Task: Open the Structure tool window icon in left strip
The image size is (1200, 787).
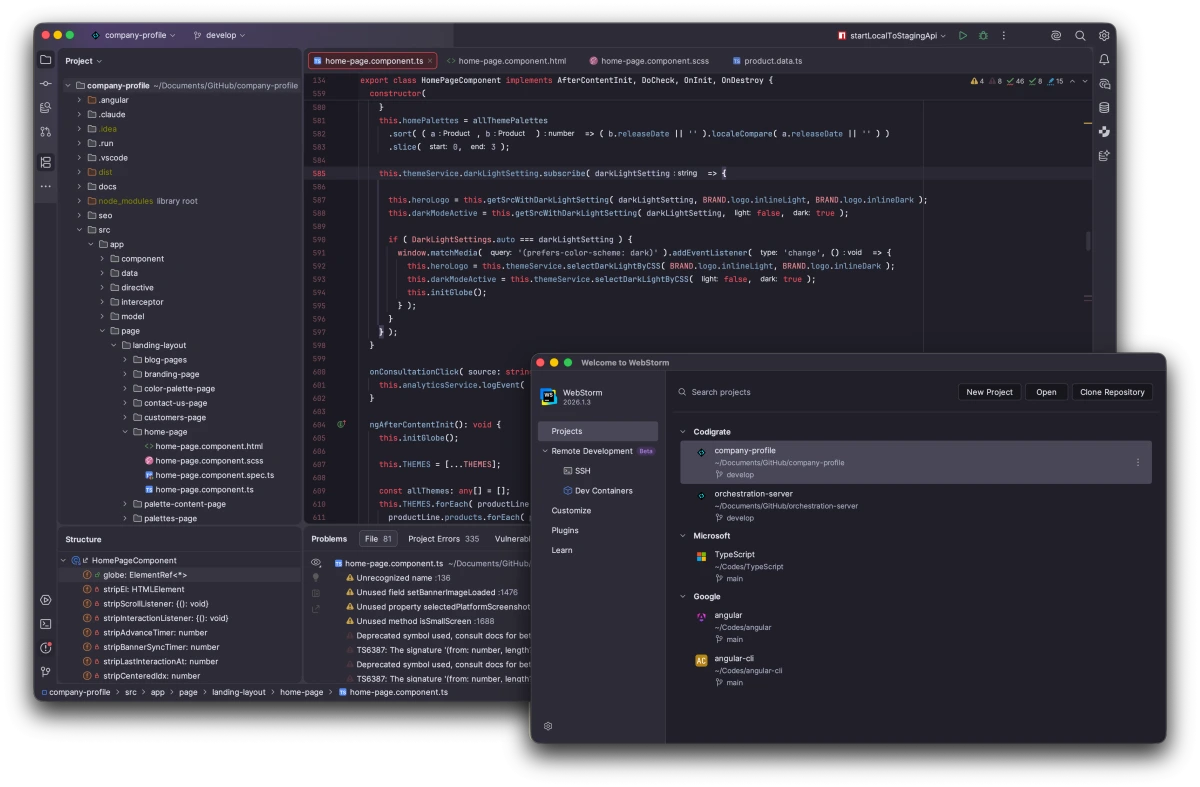Action: tap(45, 162)
